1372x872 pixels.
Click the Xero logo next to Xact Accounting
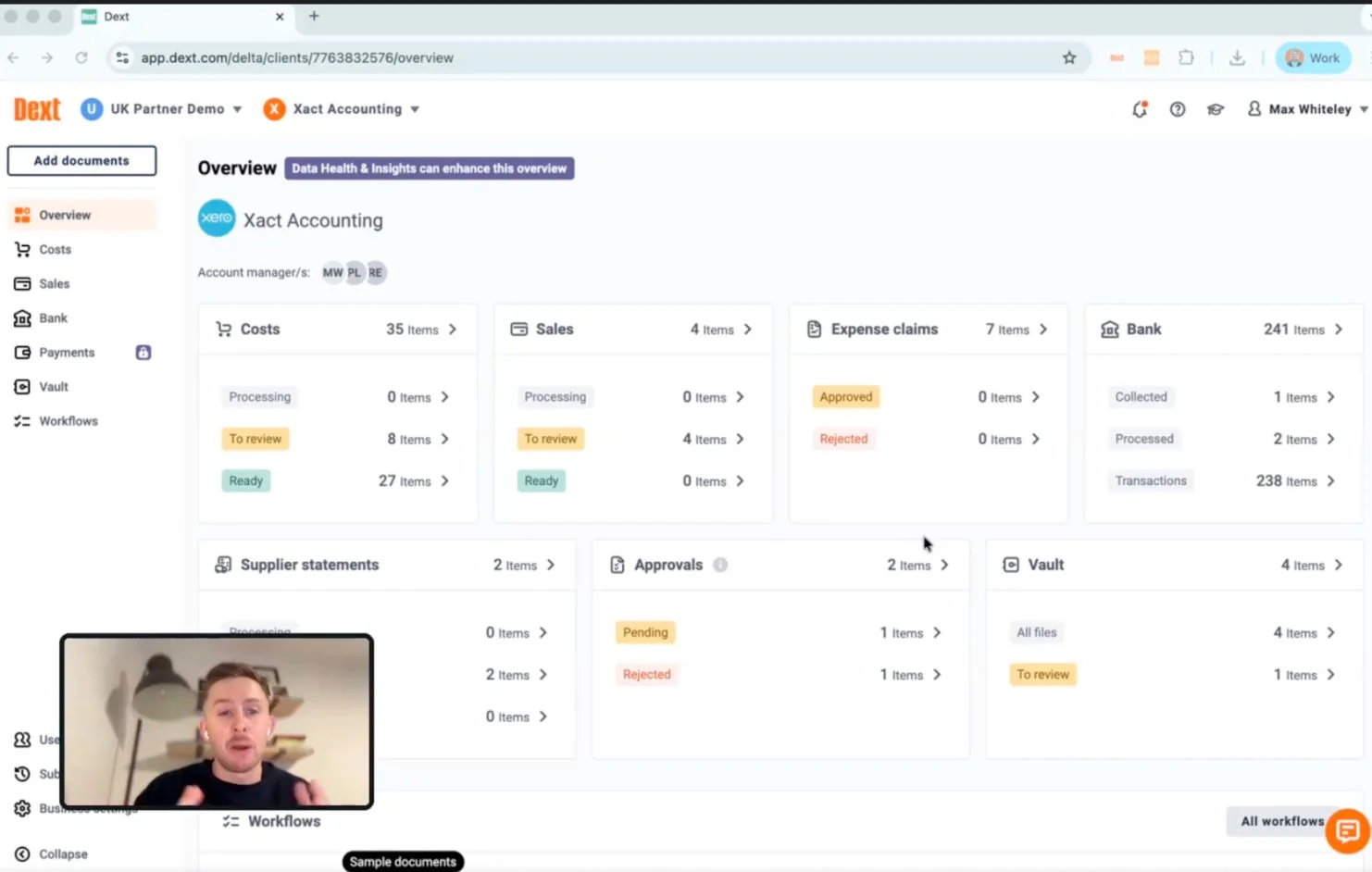[217, 218]
